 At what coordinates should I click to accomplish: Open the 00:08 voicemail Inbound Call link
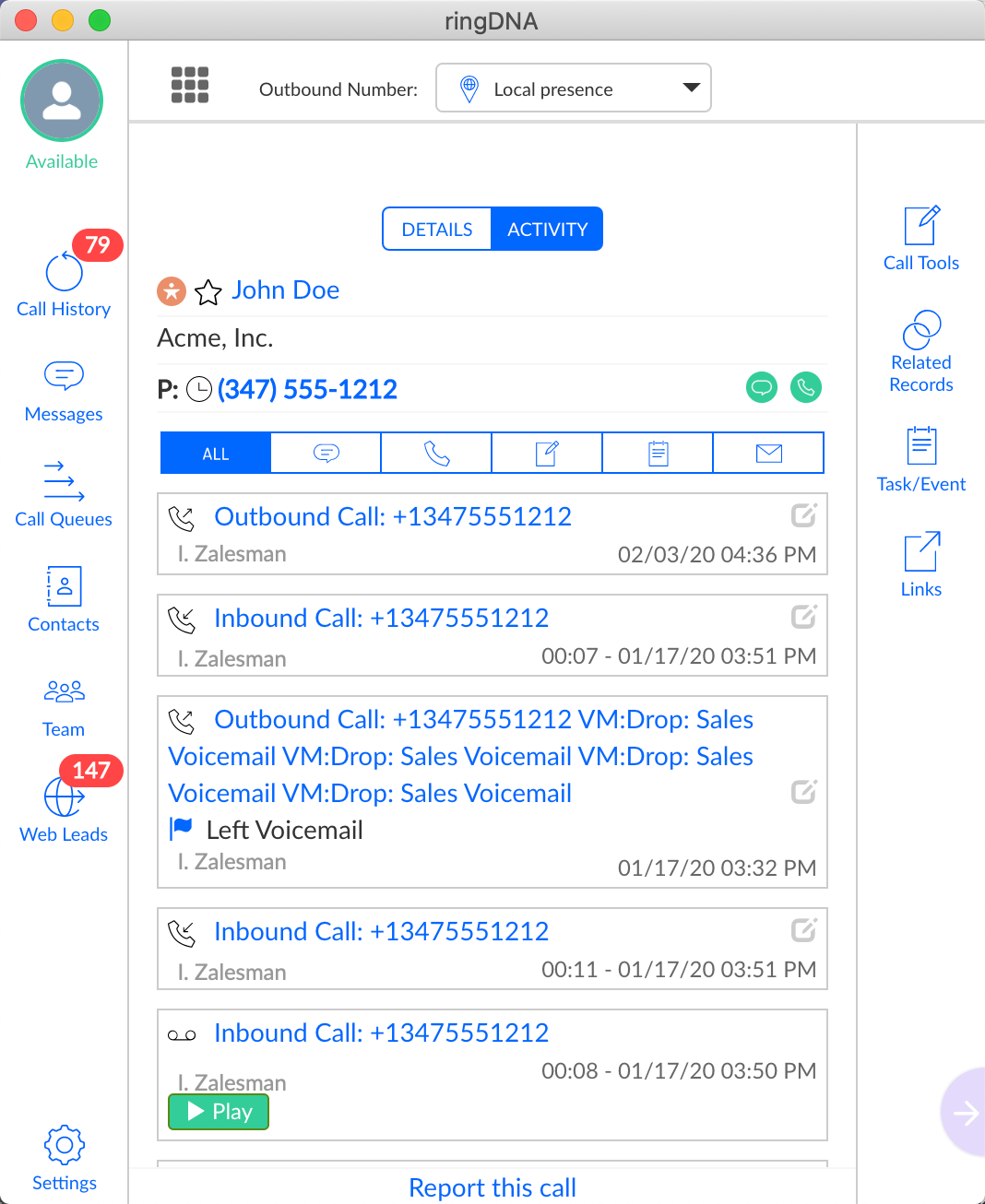tap(382, 1033)
